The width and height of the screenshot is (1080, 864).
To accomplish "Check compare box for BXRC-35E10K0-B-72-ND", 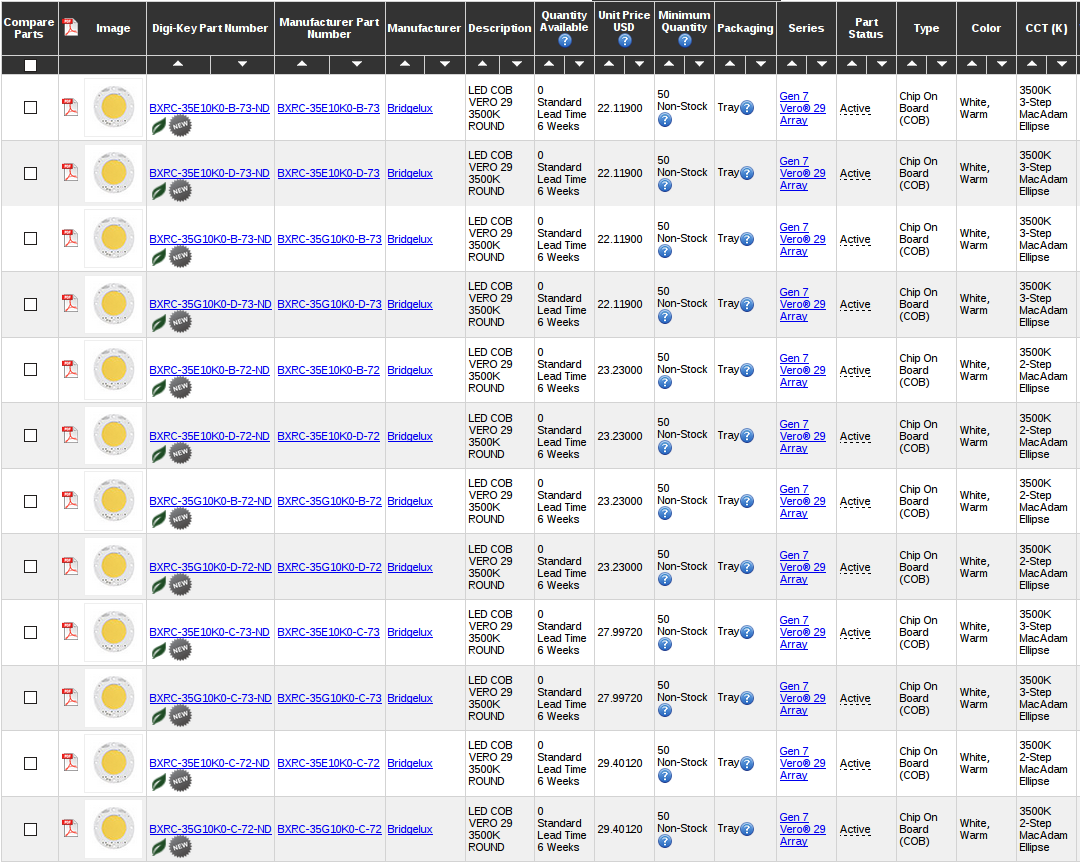I will [30, 369].
